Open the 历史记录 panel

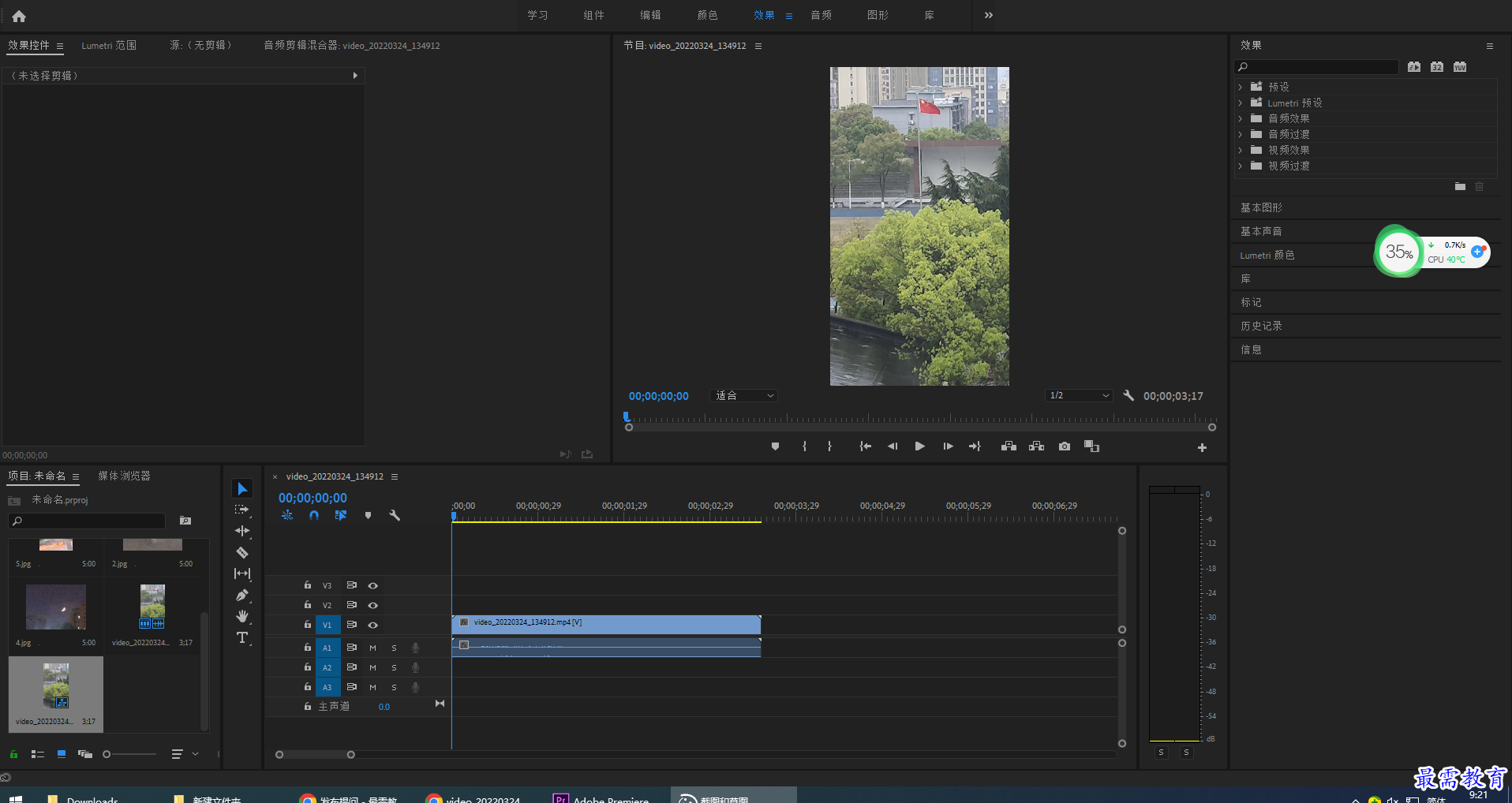coord(1261,326)
